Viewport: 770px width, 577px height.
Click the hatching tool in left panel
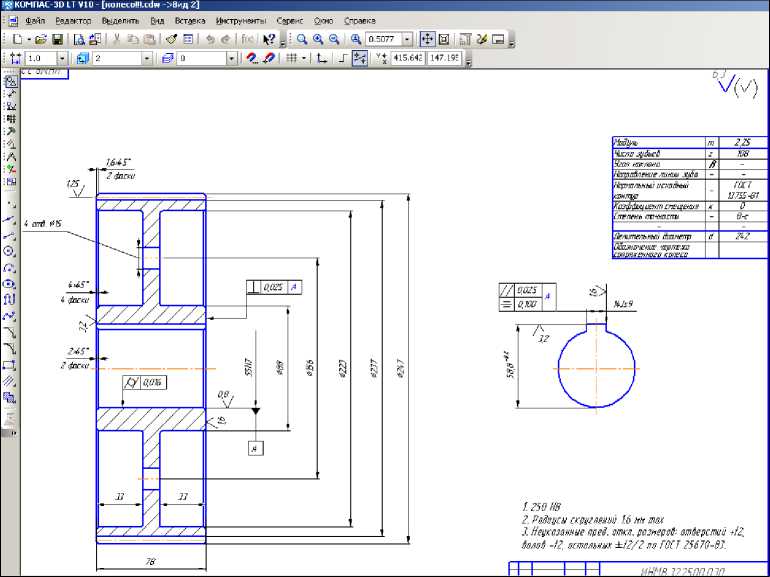click(x=10, y=381)
